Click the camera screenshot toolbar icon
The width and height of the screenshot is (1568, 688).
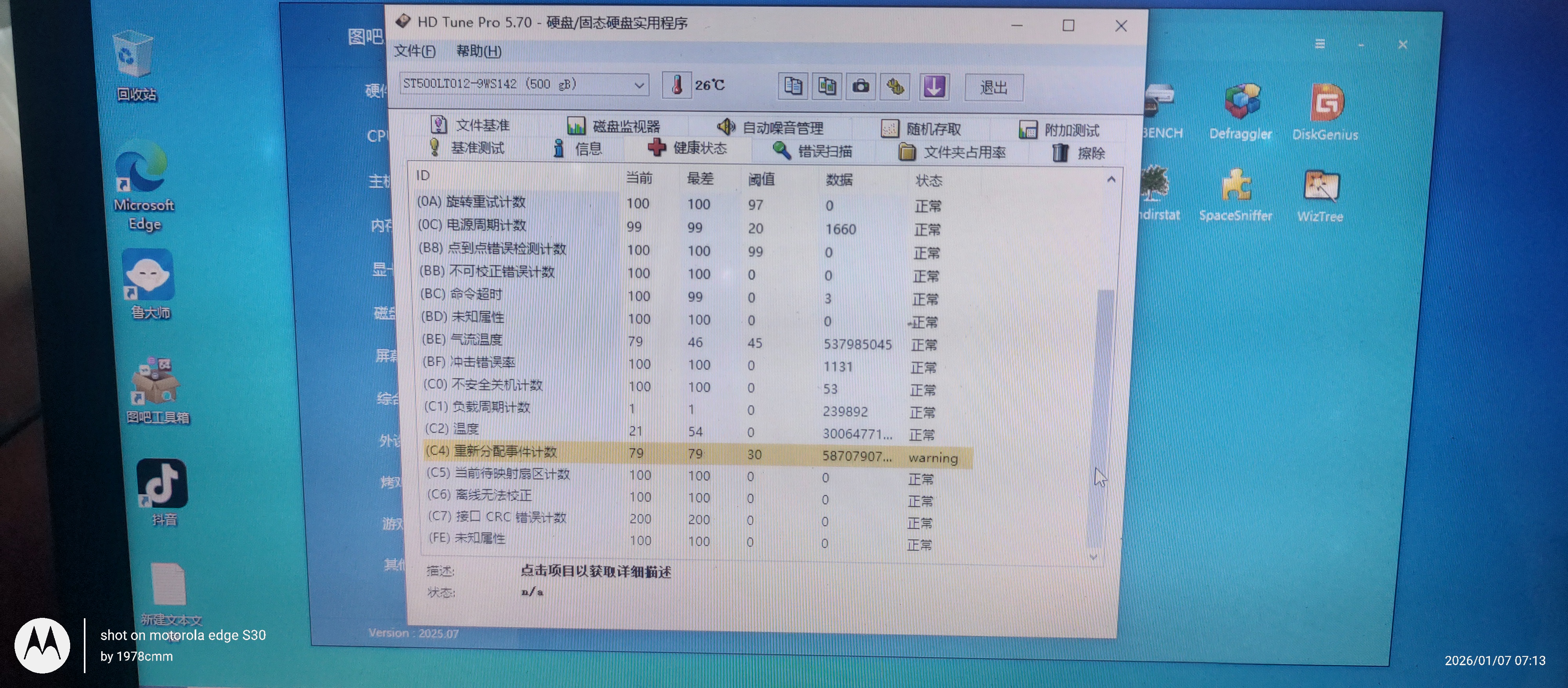pos(860,86)
